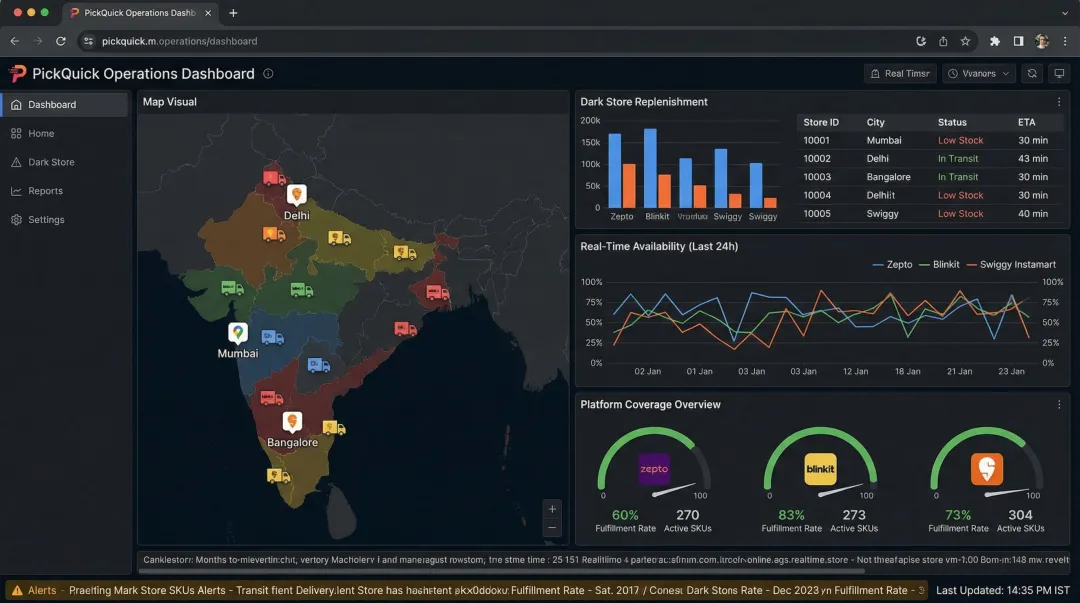Open Dark Store Replenishment panel menu
Screen dimensions: 1080x603
pos(1057,101)
